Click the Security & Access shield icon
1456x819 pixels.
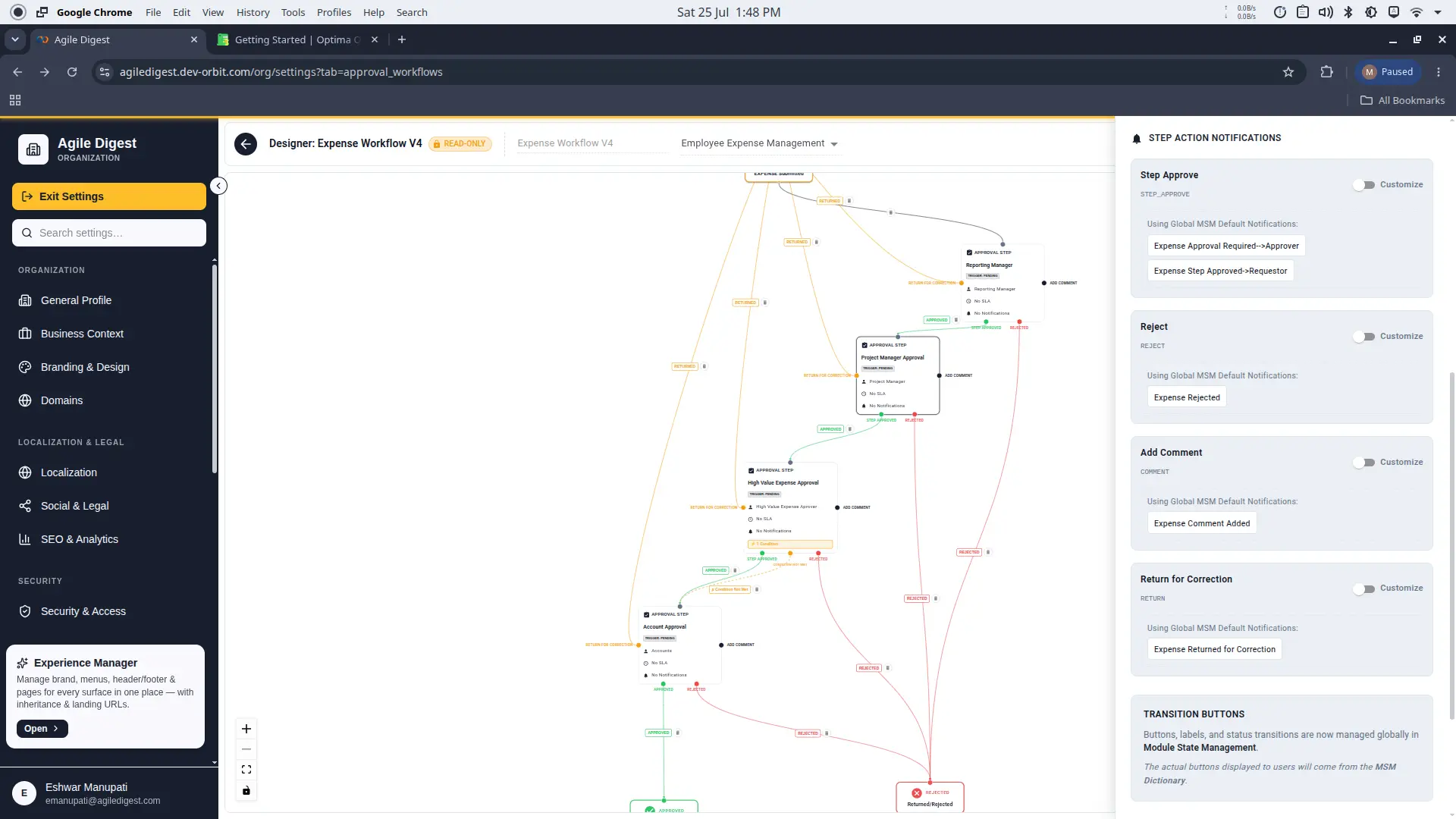click(25, 611)
